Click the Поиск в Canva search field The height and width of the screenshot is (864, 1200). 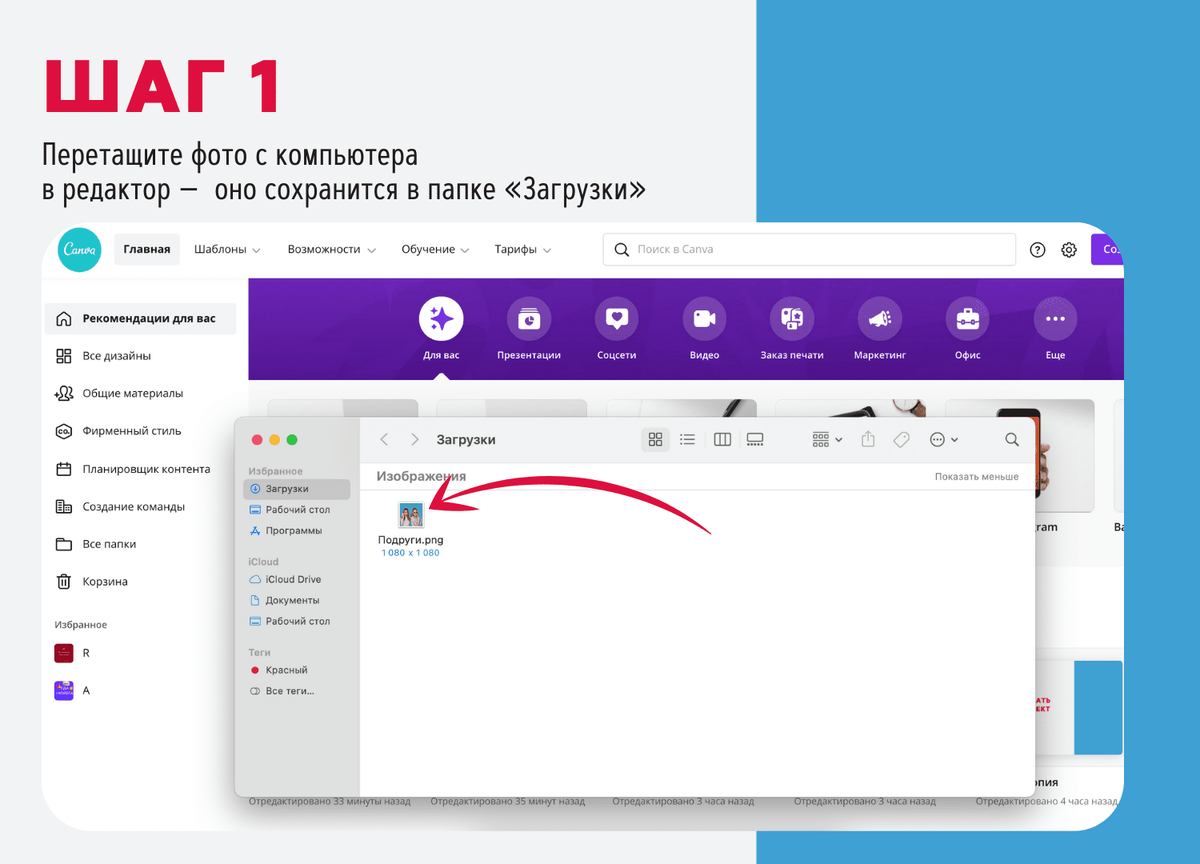pyautogui.click(x=809, y=249)
